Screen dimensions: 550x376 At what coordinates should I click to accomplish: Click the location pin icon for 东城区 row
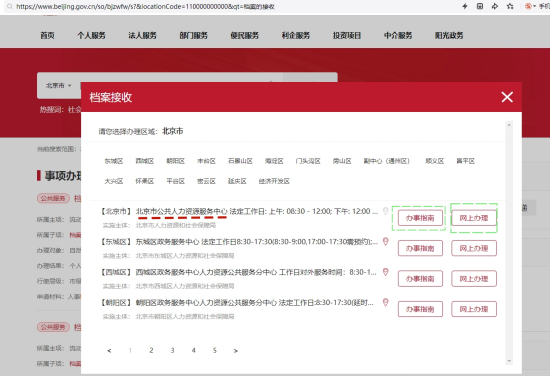tap(385, 241)
